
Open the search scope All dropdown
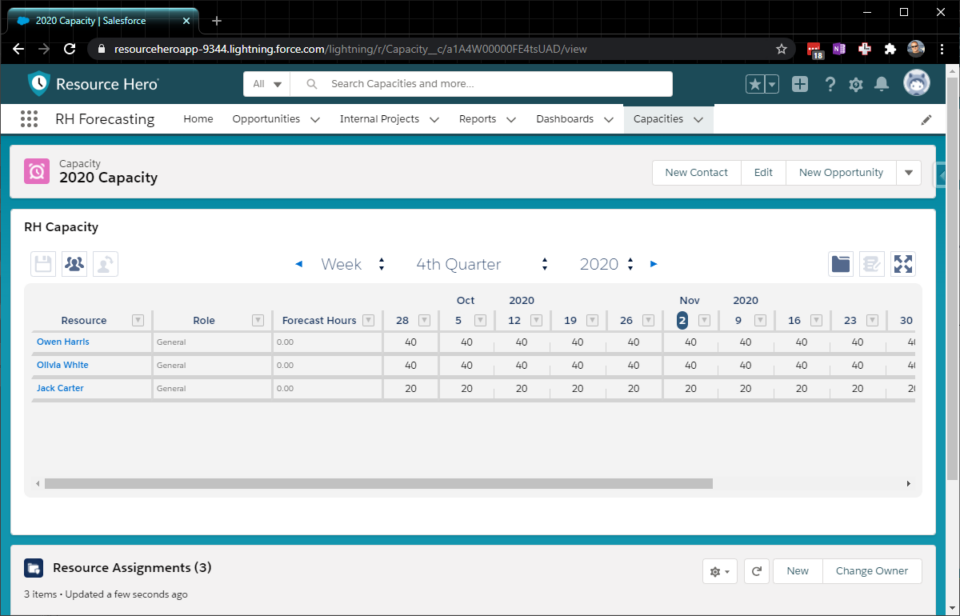pyautogui.click(x=267, y=84)
